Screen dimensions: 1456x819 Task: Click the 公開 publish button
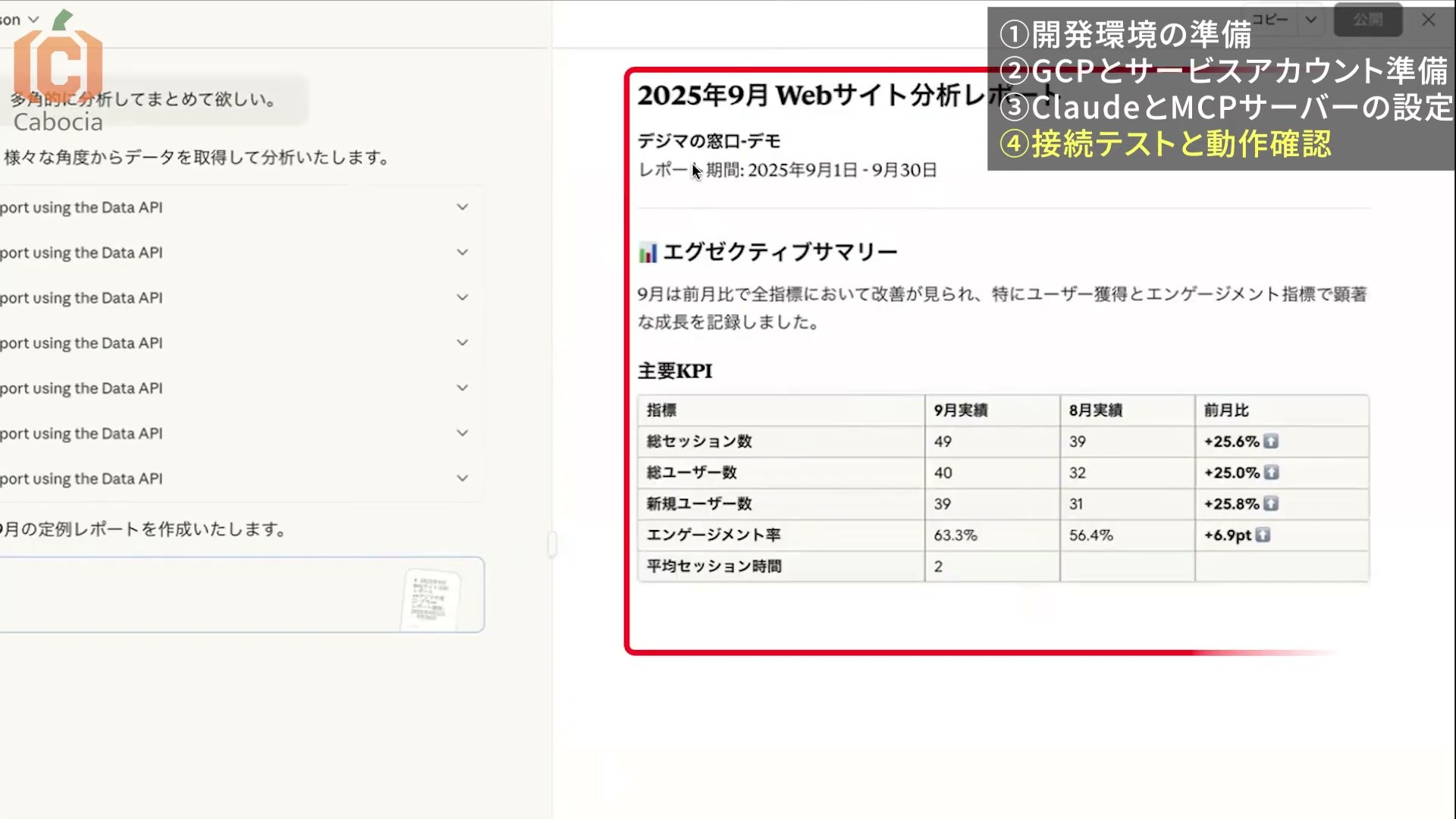click(x=1368, y=20)
